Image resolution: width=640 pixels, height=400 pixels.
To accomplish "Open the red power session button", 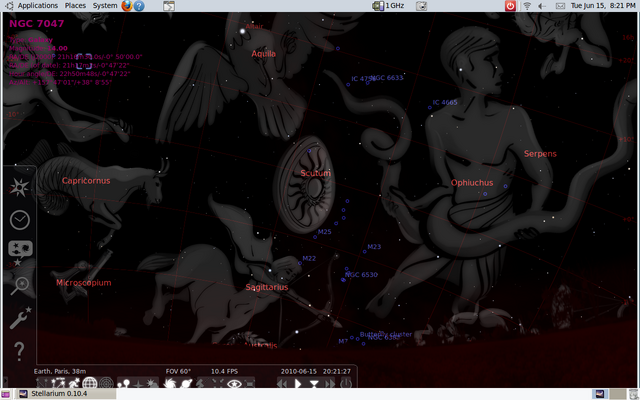I will tap(510, 6).
